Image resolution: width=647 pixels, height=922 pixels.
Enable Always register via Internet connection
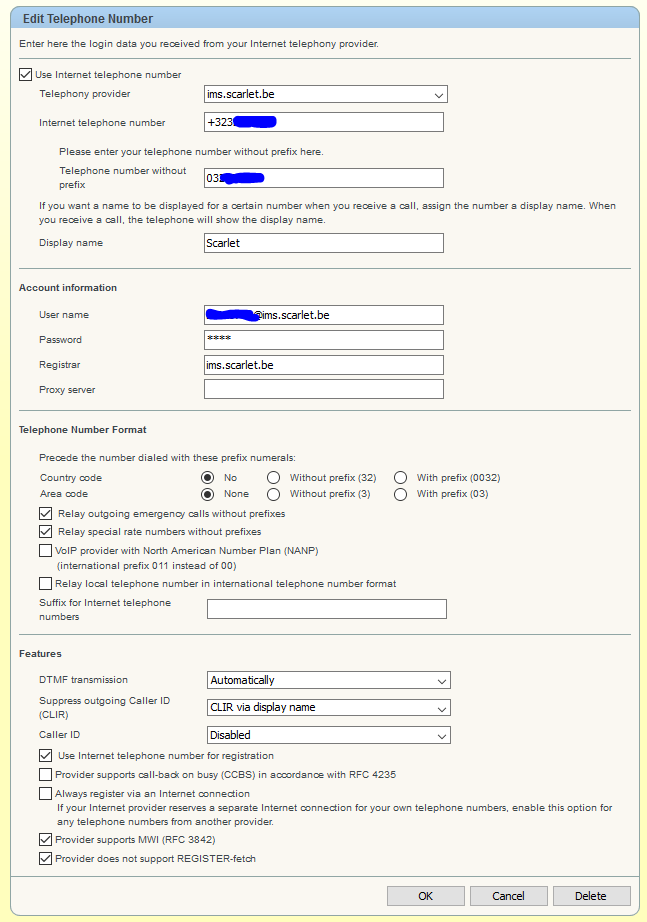point(45,793)
